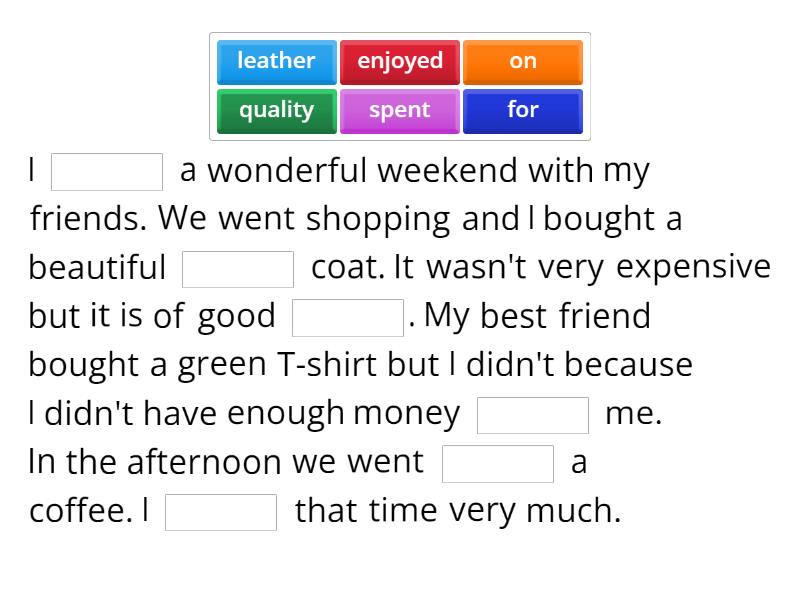Viewport: 800px width, 600px height.
Task: Select the red 'enjoyed' word tile
Action: pyautogui.click(x=400, y=62)
